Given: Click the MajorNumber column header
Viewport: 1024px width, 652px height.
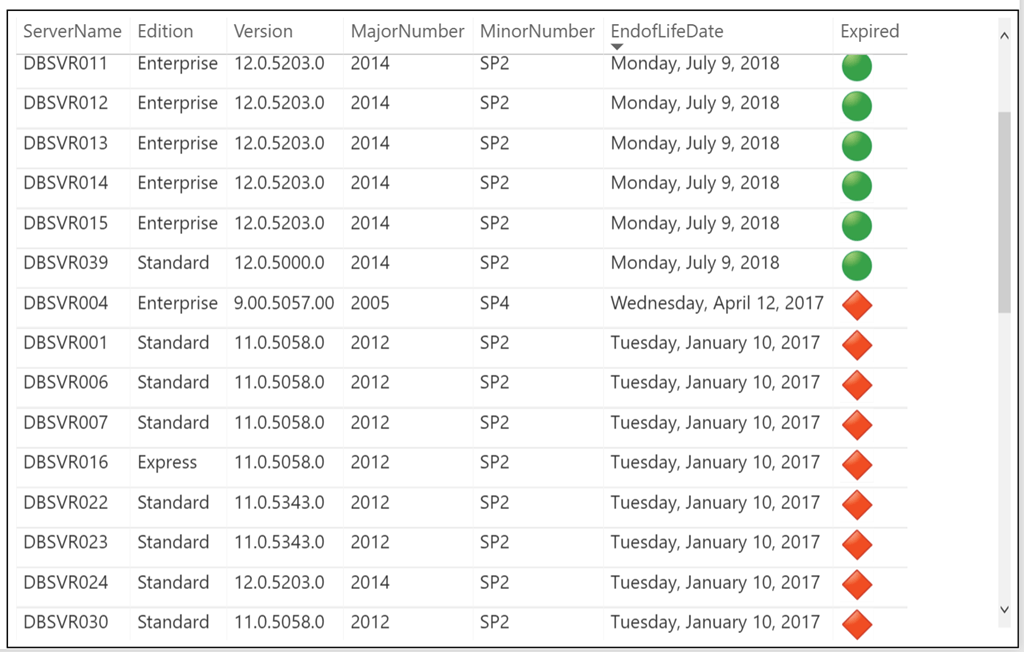Looking at the screenshot, I should (407, 31).
